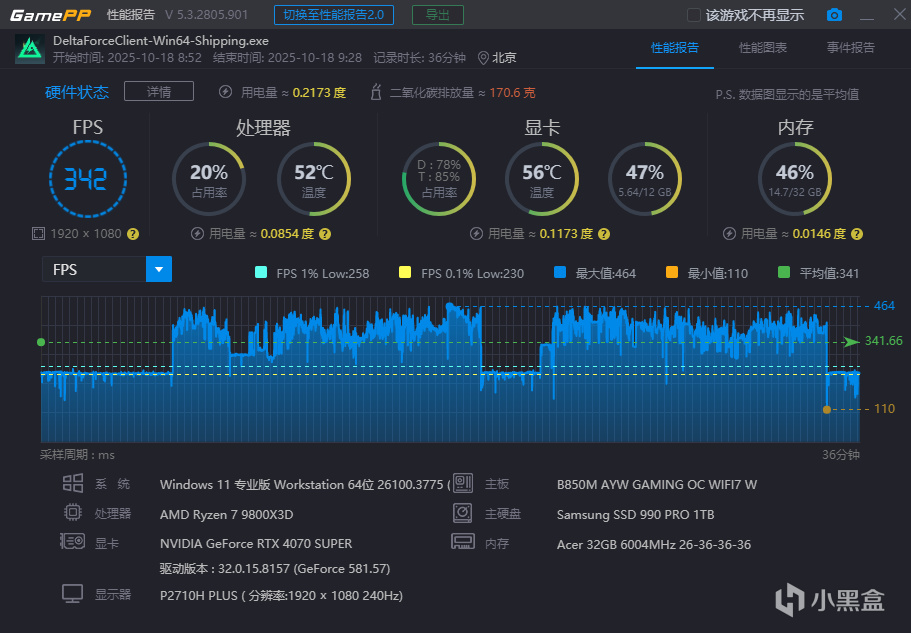This screenshot has width=911, height=633.
Task: Click the help icon after 0.0146 度
Action: [857, 234]
